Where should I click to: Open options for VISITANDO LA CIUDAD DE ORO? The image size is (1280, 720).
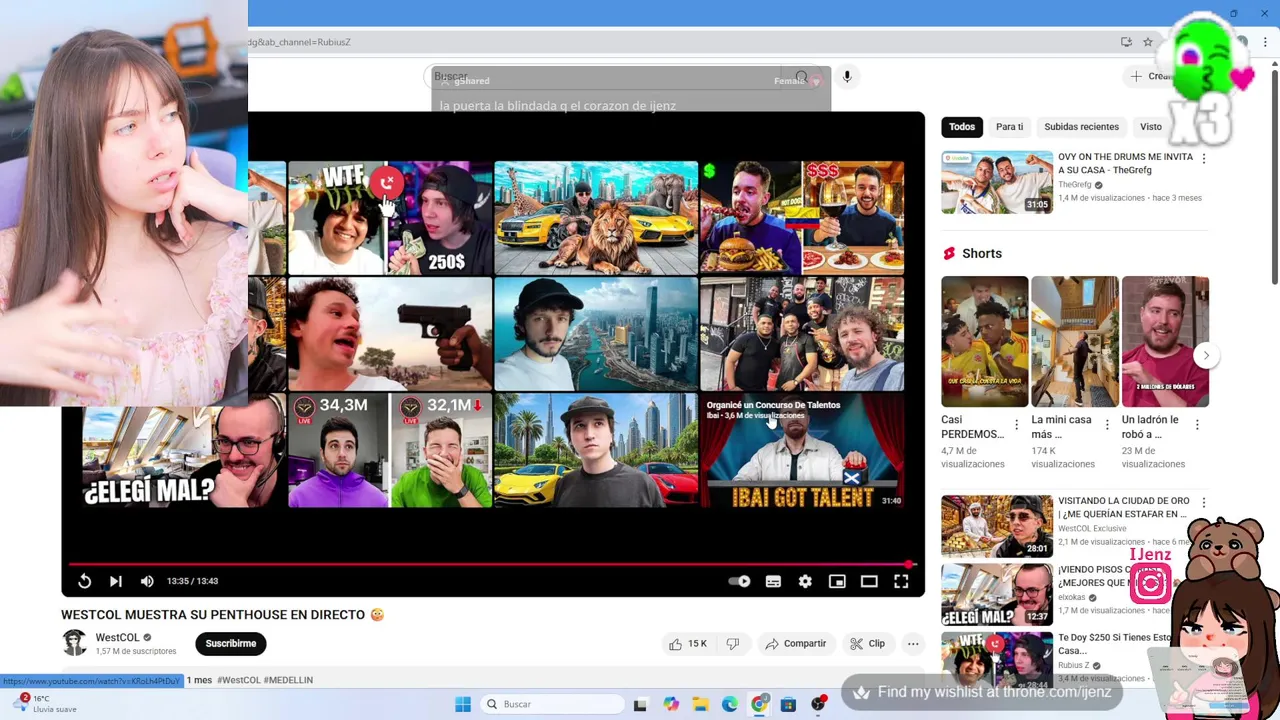pos(1203,503)
